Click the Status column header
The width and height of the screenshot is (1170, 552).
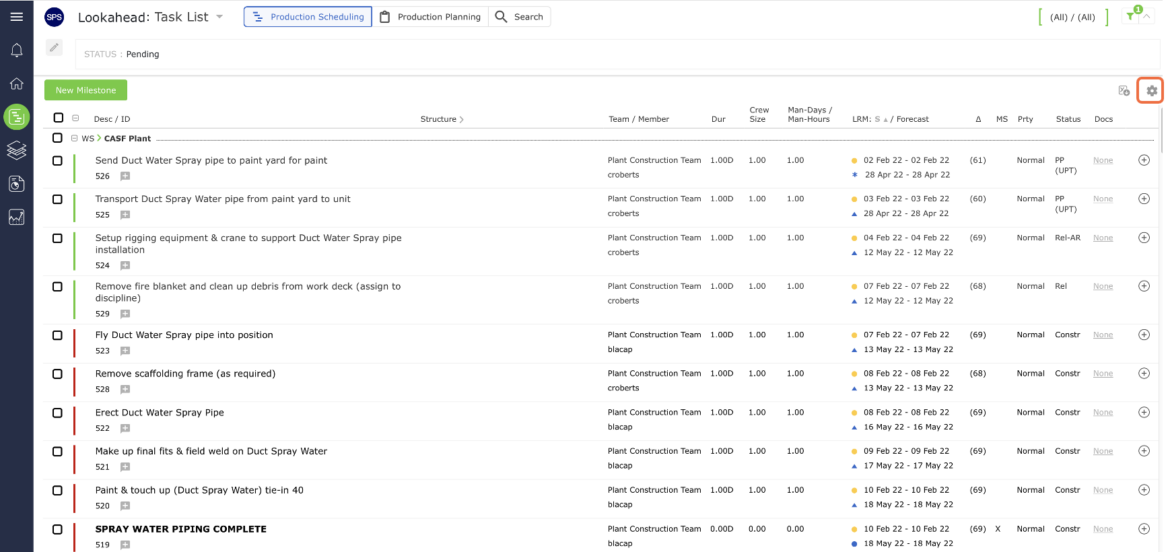click(x=1068, y=119)
